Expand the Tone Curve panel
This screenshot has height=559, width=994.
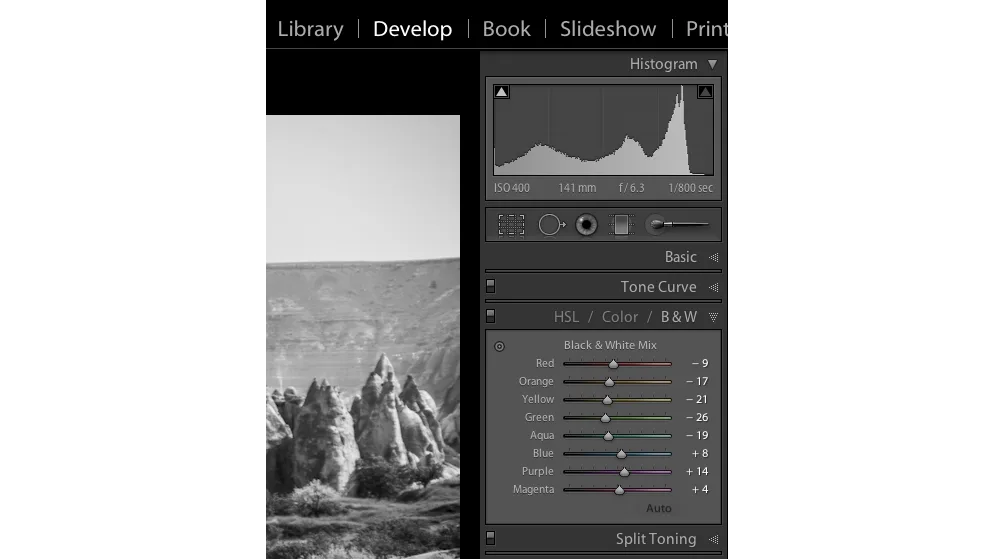[714, 287]
